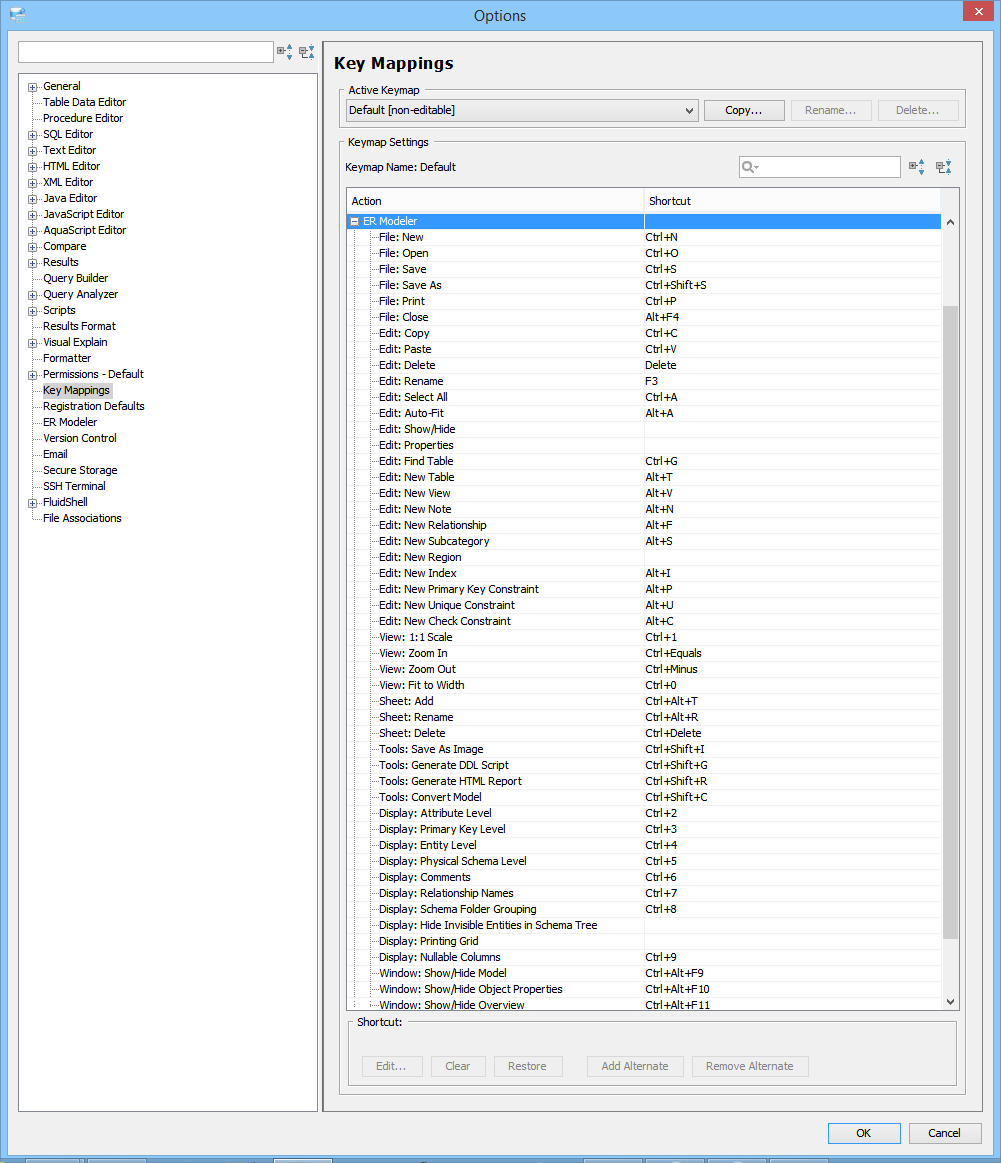Select SSH Terminal in options tree
Viewport: 1001px width, 1163px height.
pyautogui.click(x=74, y=487)
